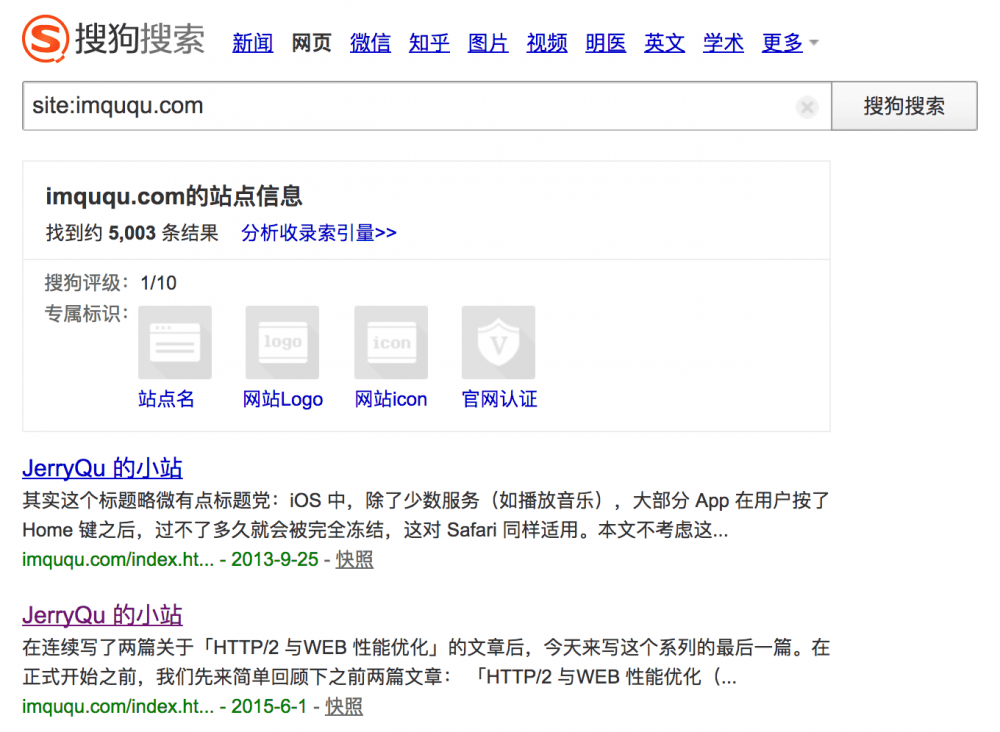The width and height of the screenshot is (1000, 732).
Task: Click the 搜狗搜索 search button
Action: (x=904, y=106)
